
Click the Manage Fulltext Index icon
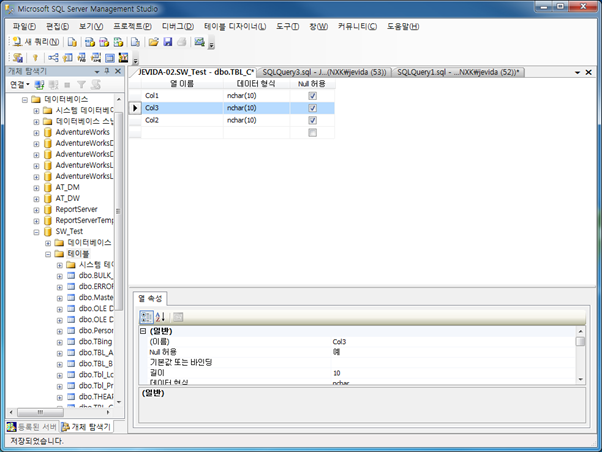coord(81,58)
